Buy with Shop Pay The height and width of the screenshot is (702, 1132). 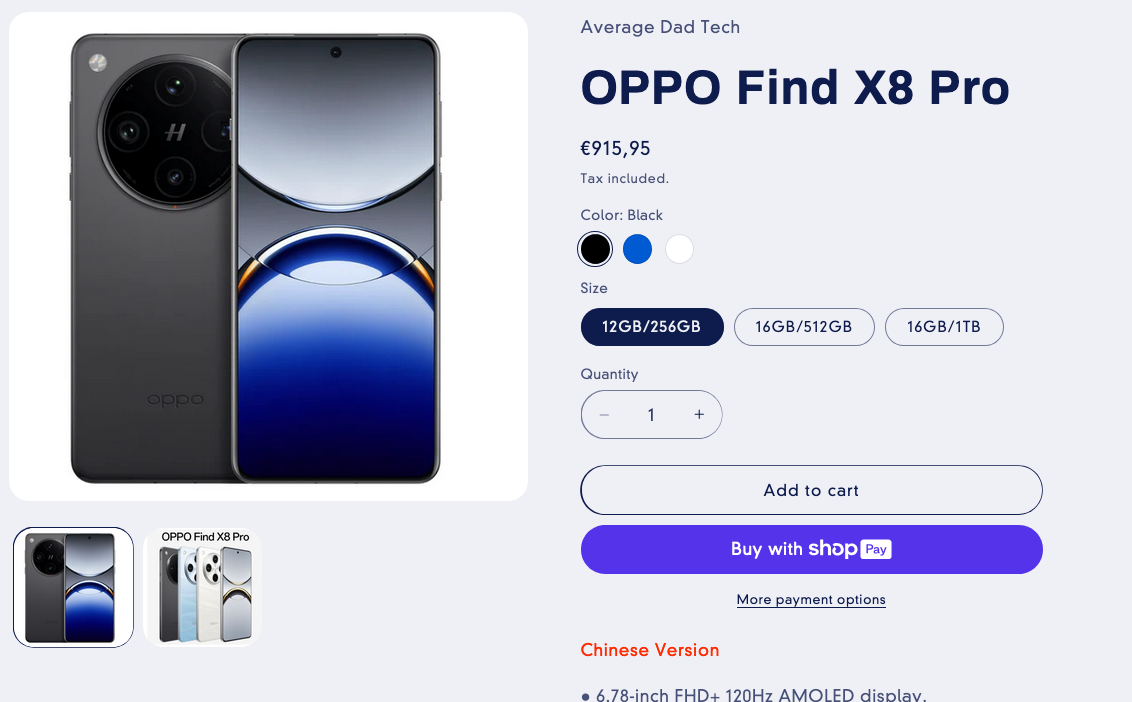point(811,549)
